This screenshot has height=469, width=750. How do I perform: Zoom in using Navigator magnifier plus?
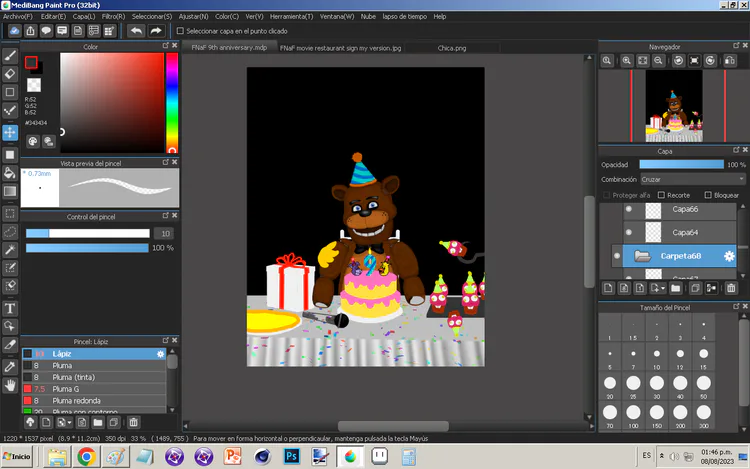click(x=627, y=61)
